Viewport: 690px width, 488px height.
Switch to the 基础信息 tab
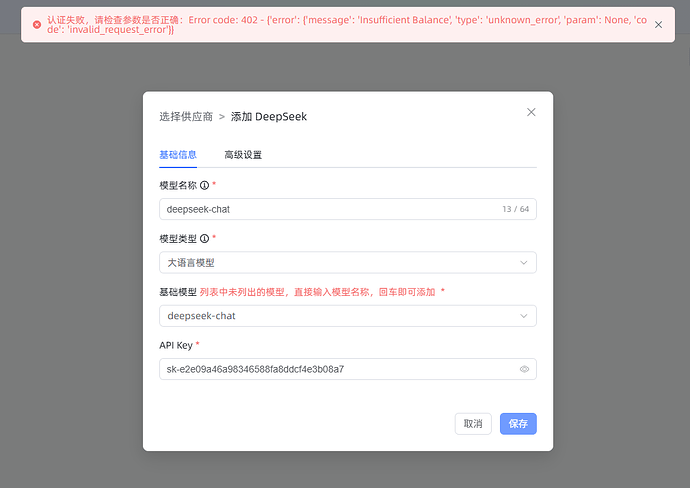178,155
